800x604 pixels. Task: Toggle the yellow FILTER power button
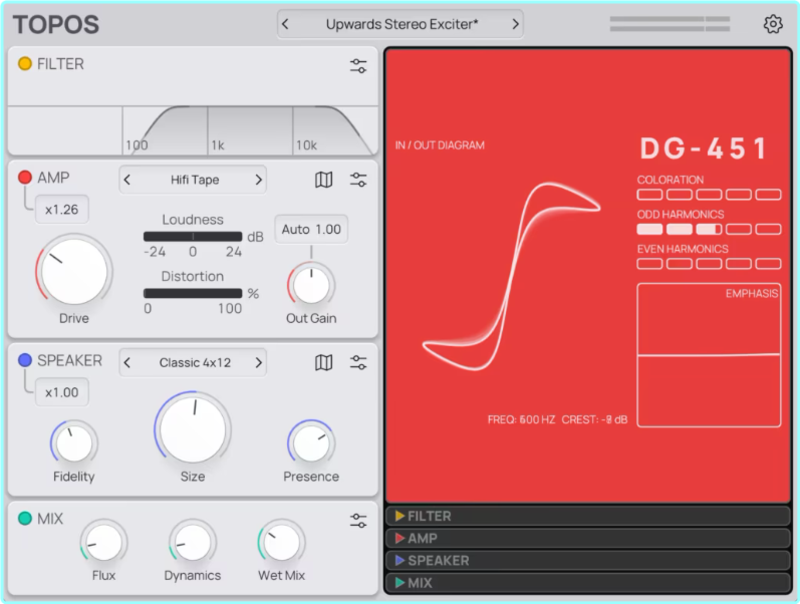point(24,64)
